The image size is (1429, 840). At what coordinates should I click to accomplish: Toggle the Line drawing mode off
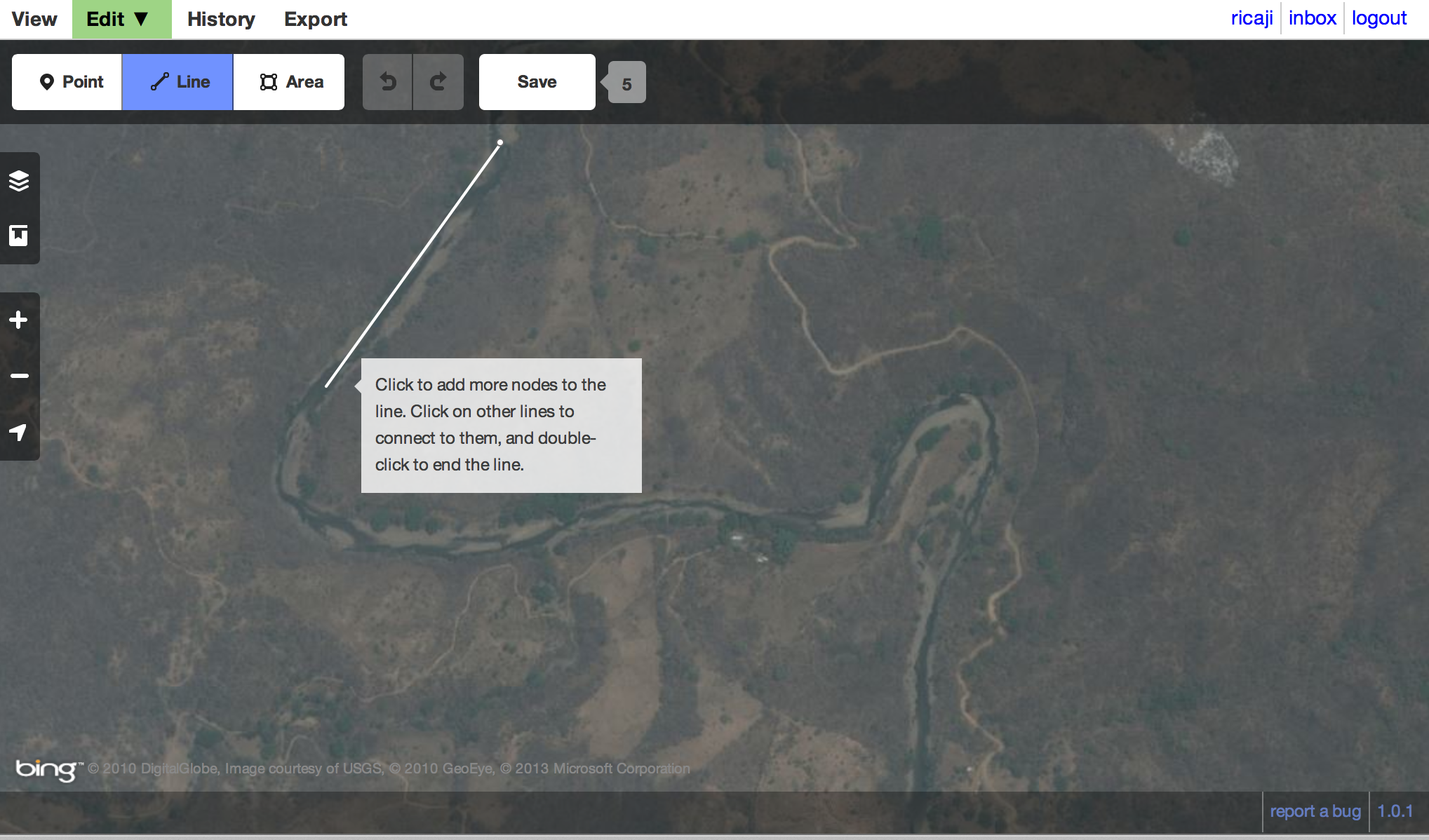click(177, 81)
